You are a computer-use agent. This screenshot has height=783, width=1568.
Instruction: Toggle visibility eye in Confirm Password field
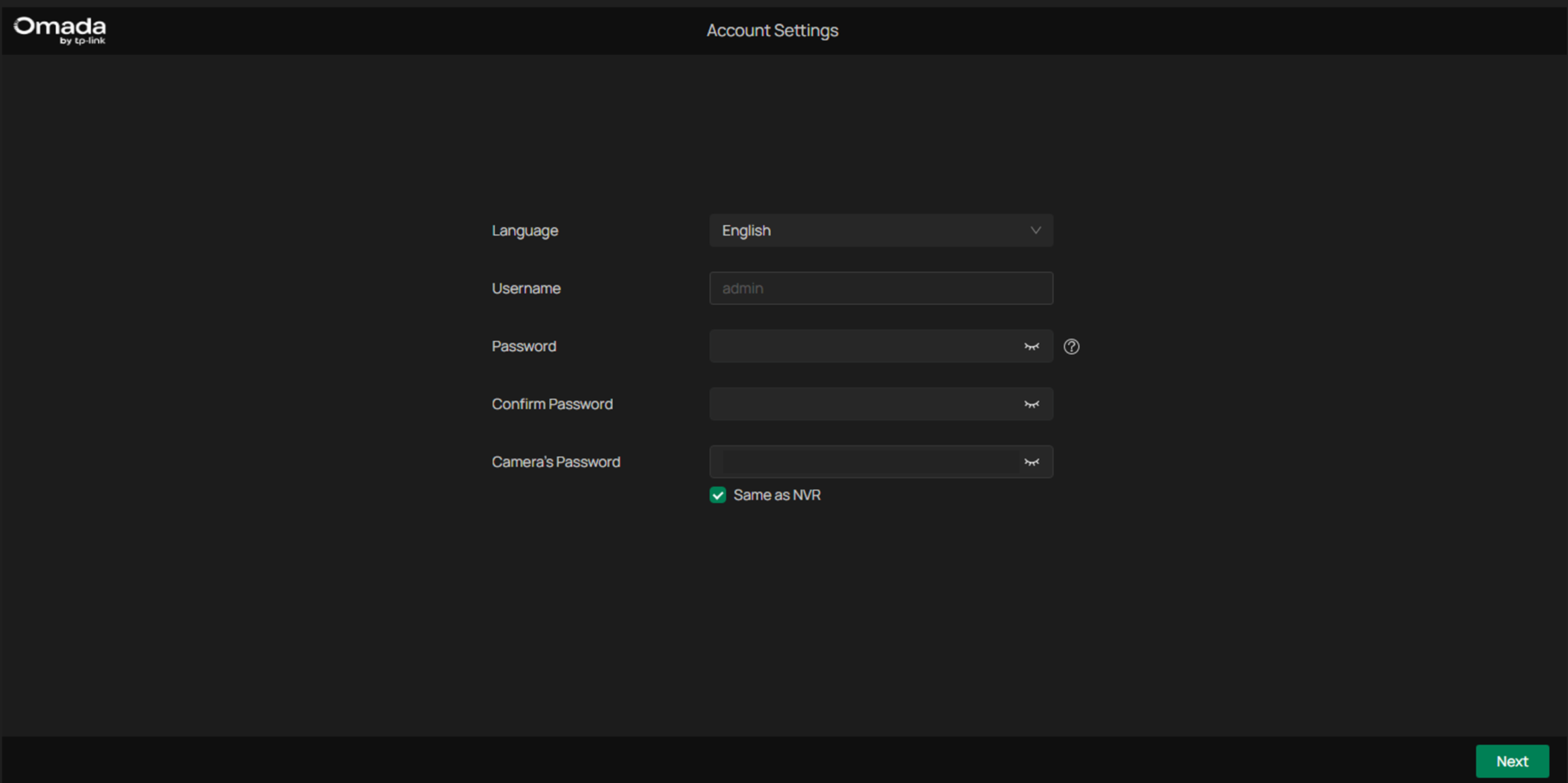[x=1031, y=404]
